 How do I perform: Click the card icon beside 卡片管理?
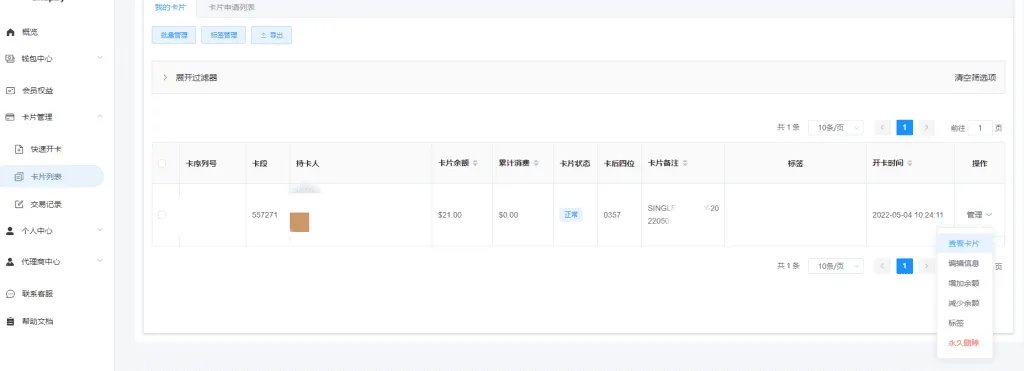click(10, 117)
